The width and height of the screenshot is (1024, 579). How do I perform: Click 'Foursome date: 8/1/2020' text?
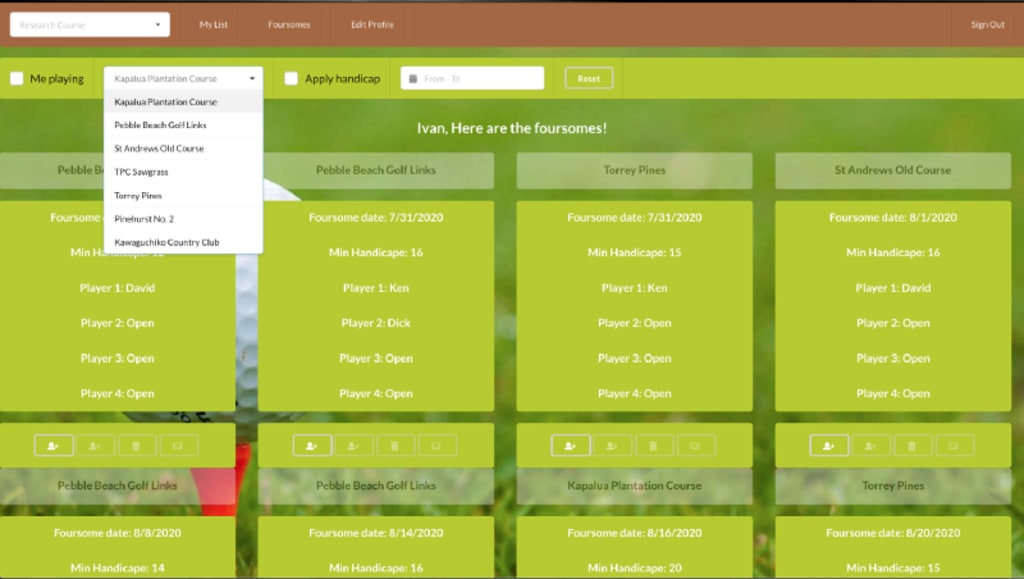pyautogui.click(x=893, y=217)
